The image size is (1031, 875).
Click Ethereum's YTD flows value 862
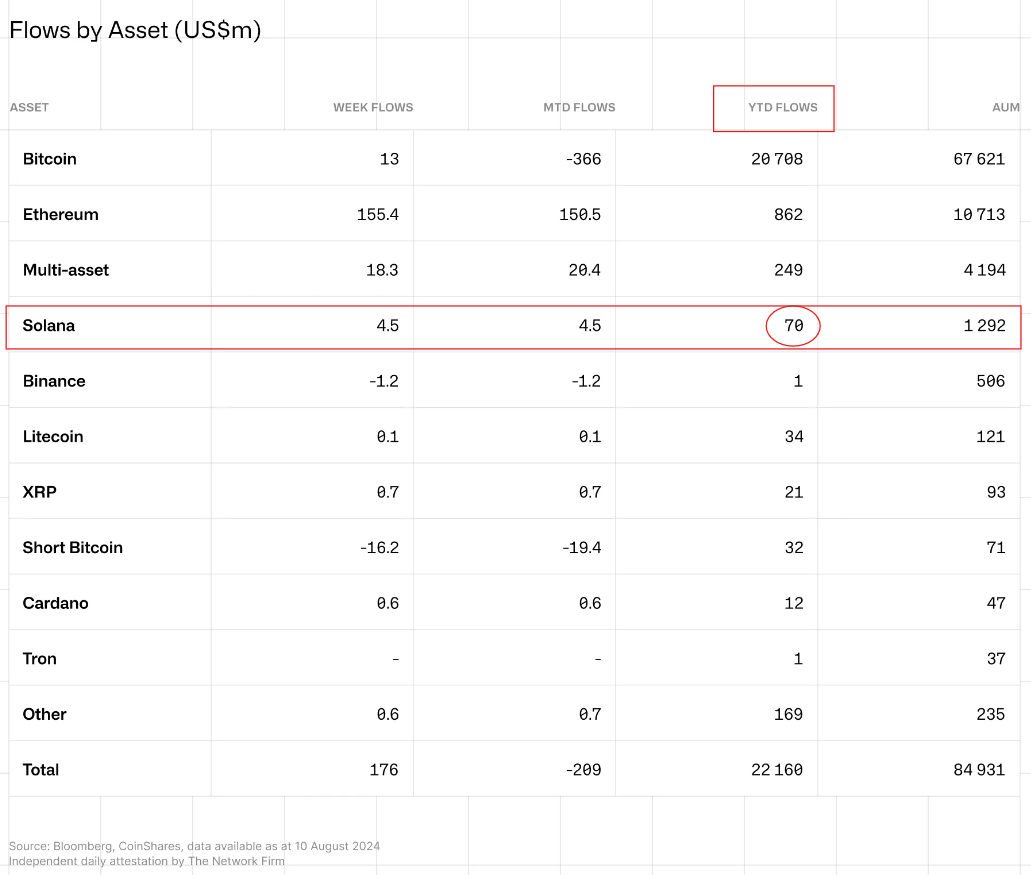pyautogui.click(x=788, y=214)
